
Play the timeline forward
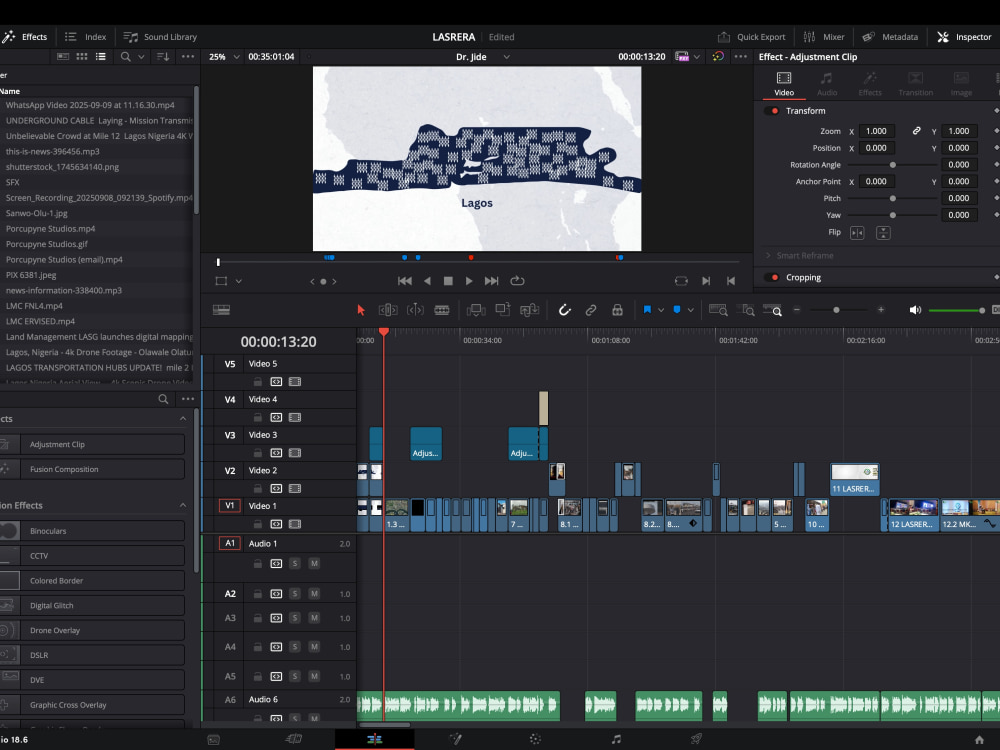click(x=469, y=281)
